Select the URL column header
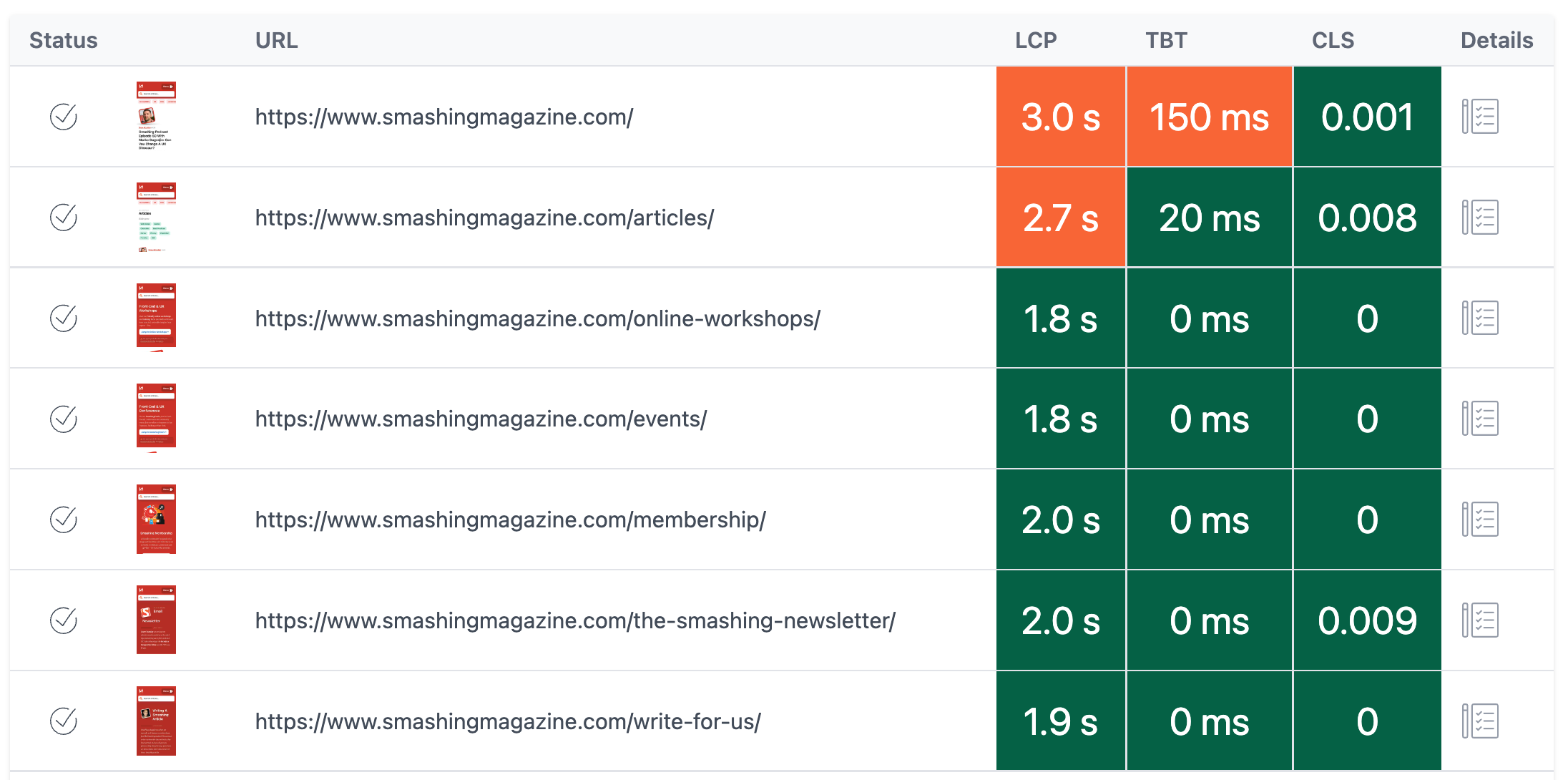Screen dimensions: 1568x780 tap(276, 40)
